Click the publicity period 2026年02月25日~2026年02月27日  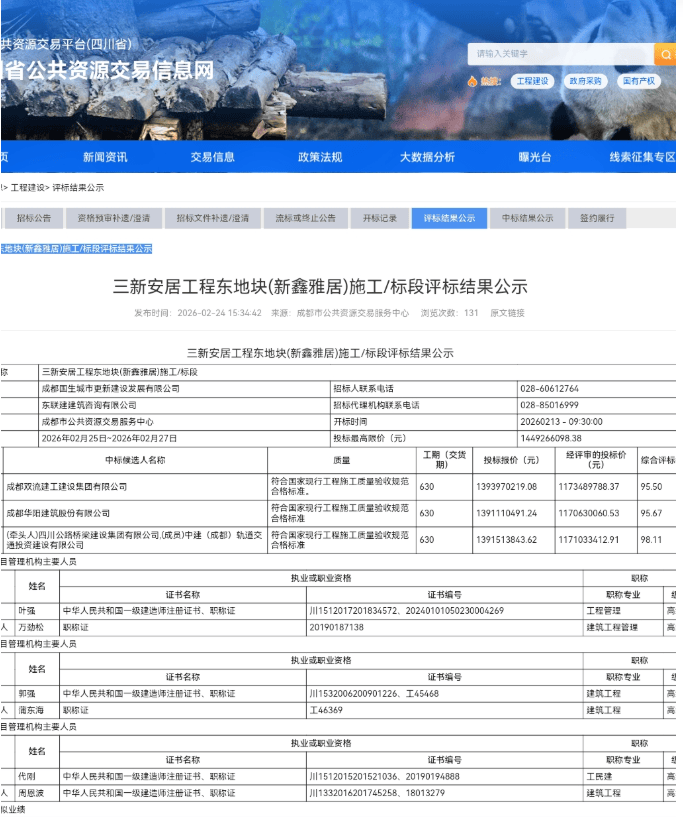109,439
